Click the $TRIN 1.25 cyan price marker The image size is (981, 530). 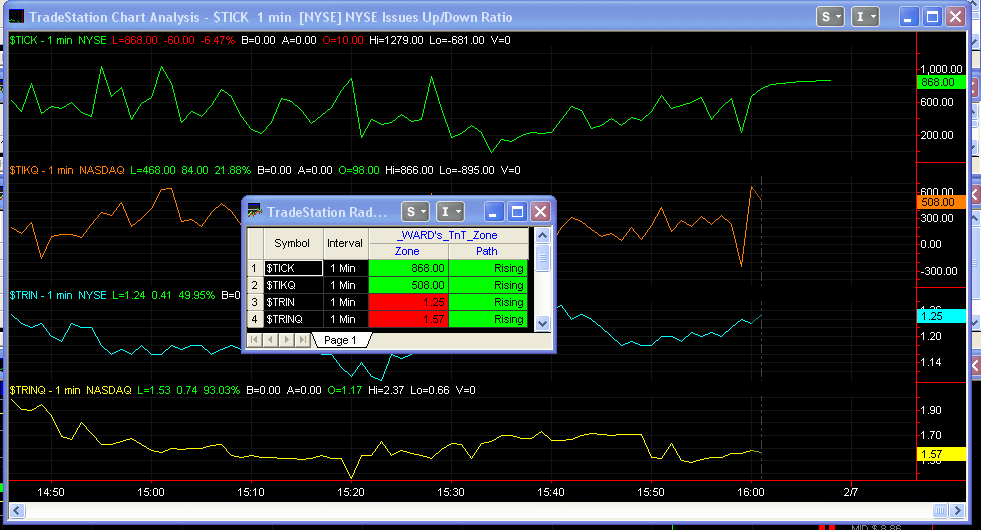pyautogui.click(x=941, y=316)
